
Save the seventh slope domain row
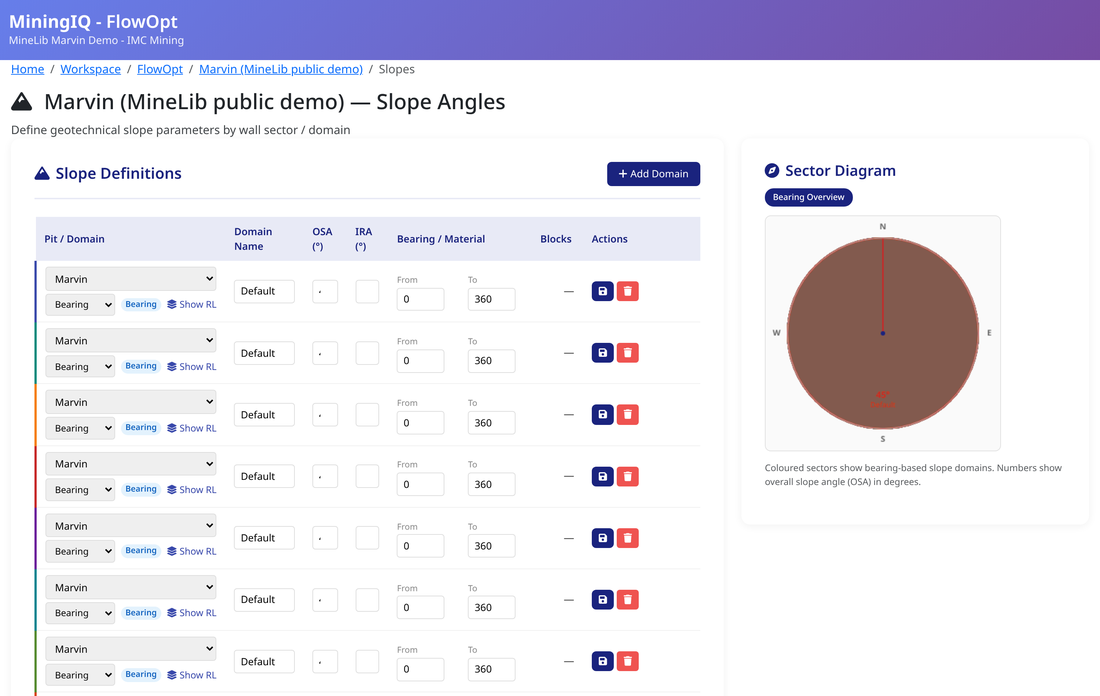coord(603,662)
